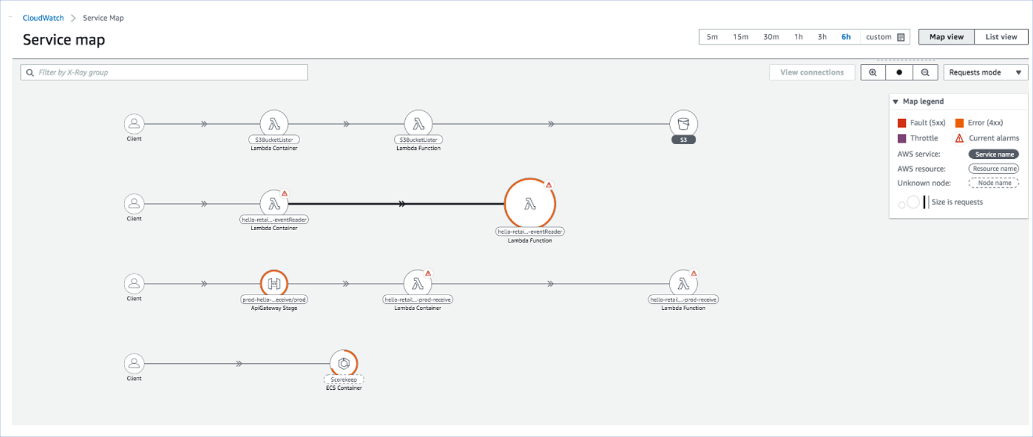Viewport: 1033px width, 437px height.
Task: Click the Fault (5xx) red legend swatch
Action: (x=902, y=123)
